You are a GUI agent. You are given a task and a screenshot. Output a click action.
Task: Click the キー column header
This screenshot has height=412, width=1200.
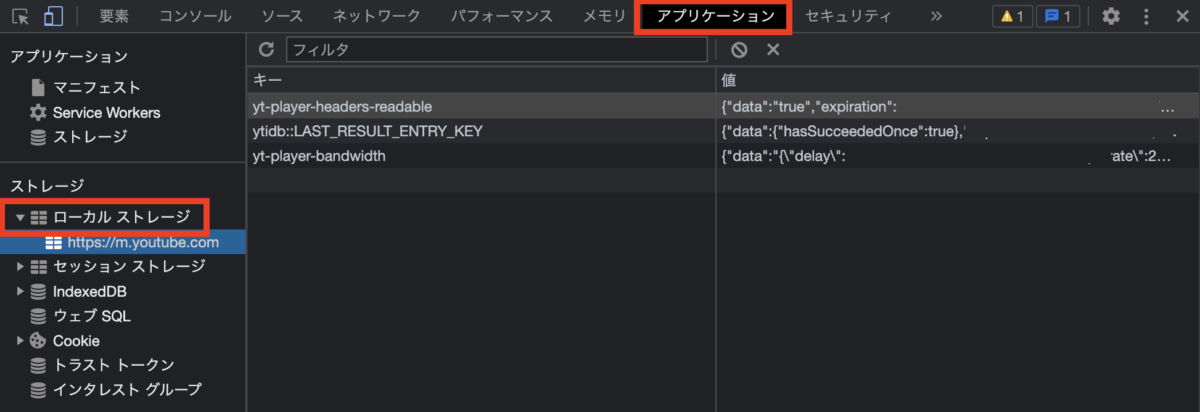481,80
